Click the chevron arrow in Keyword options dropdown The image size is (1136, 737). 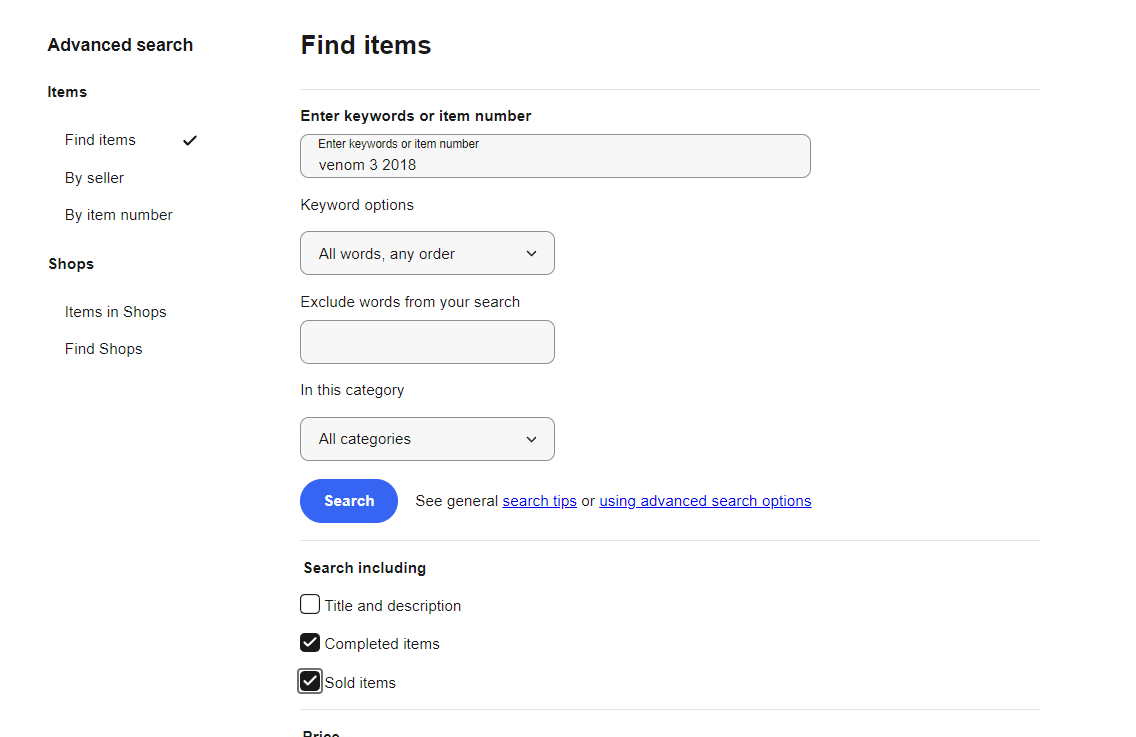pos(531,254)
